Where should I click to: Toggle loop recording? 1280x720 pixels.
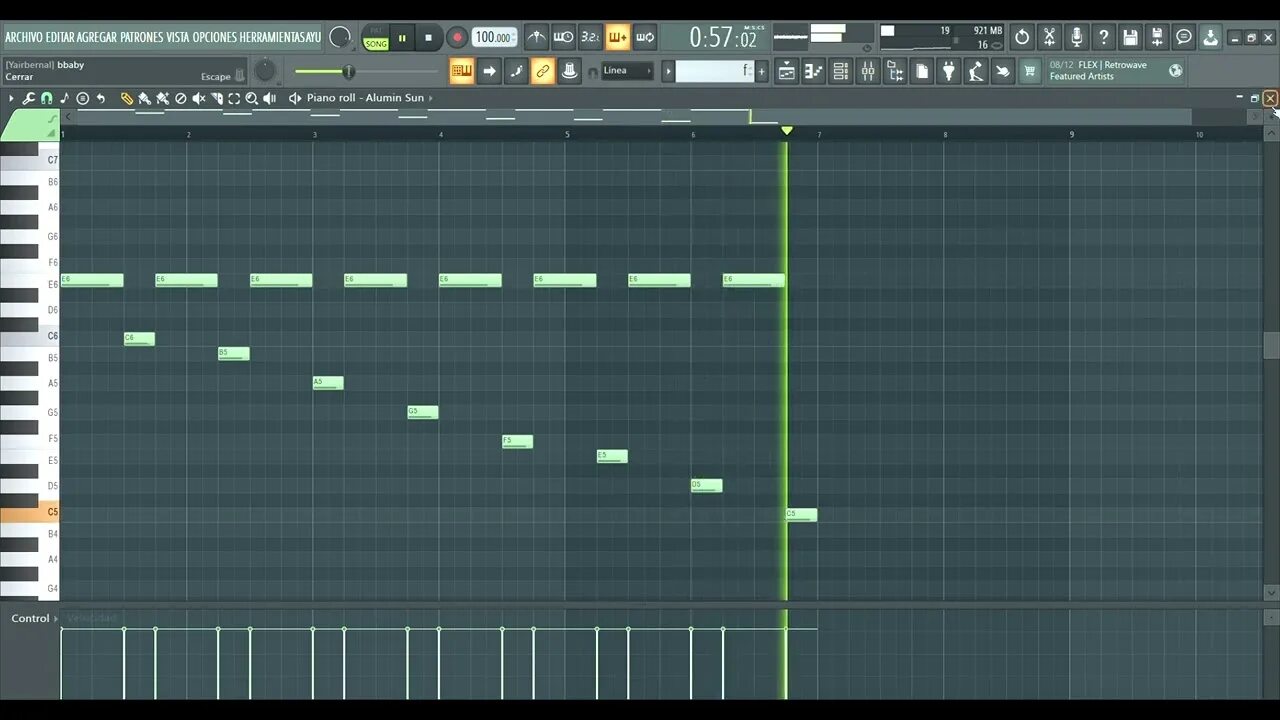[645, 38]
